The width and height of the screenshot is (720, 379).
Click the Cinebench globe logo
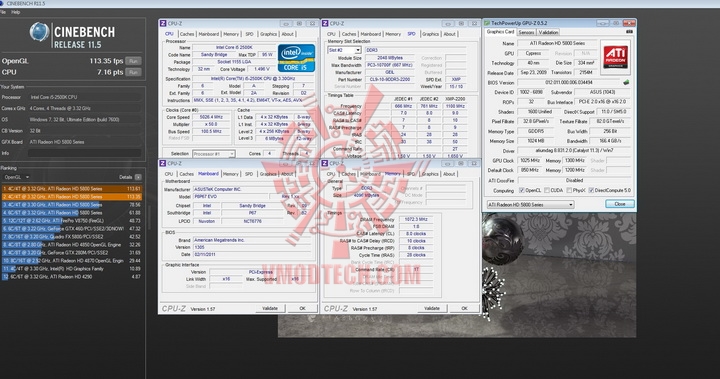[39, 32]
